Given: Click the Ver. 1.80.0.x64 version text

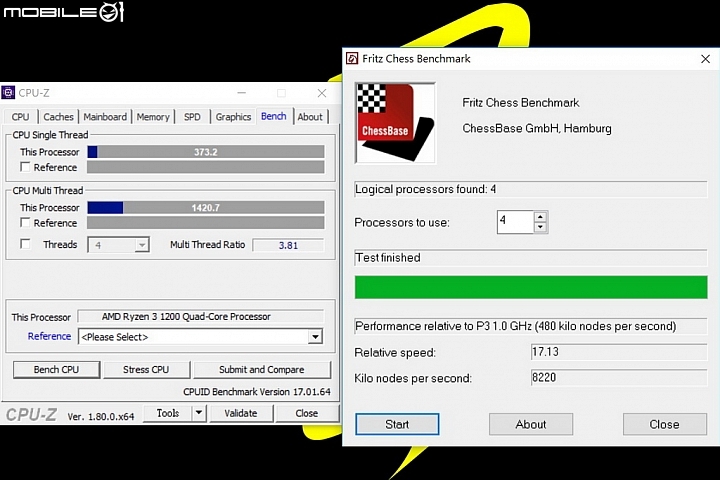Looking at the screenshot, I should click(101, 417).
